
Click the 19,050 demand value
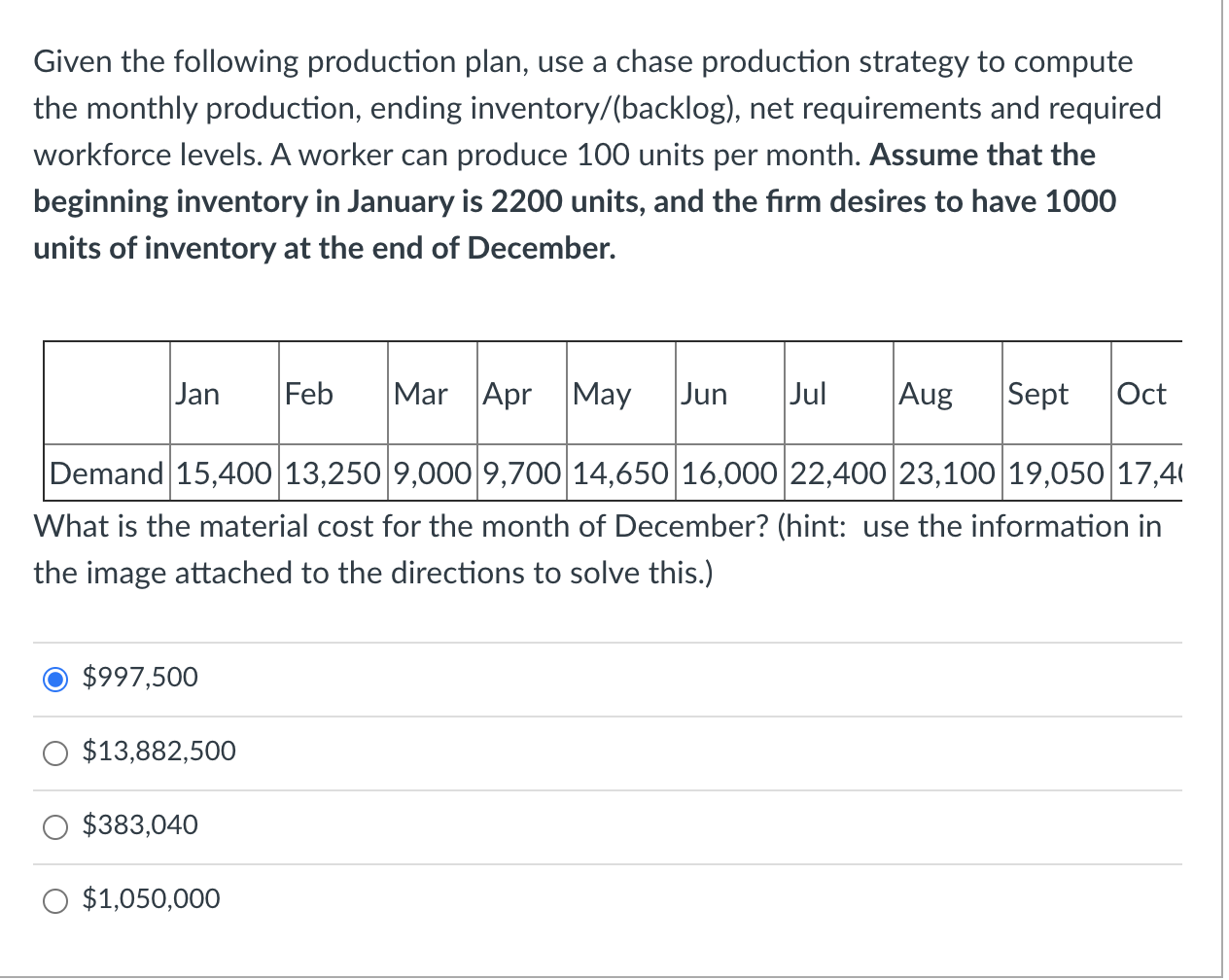[x=1056, y=473]
